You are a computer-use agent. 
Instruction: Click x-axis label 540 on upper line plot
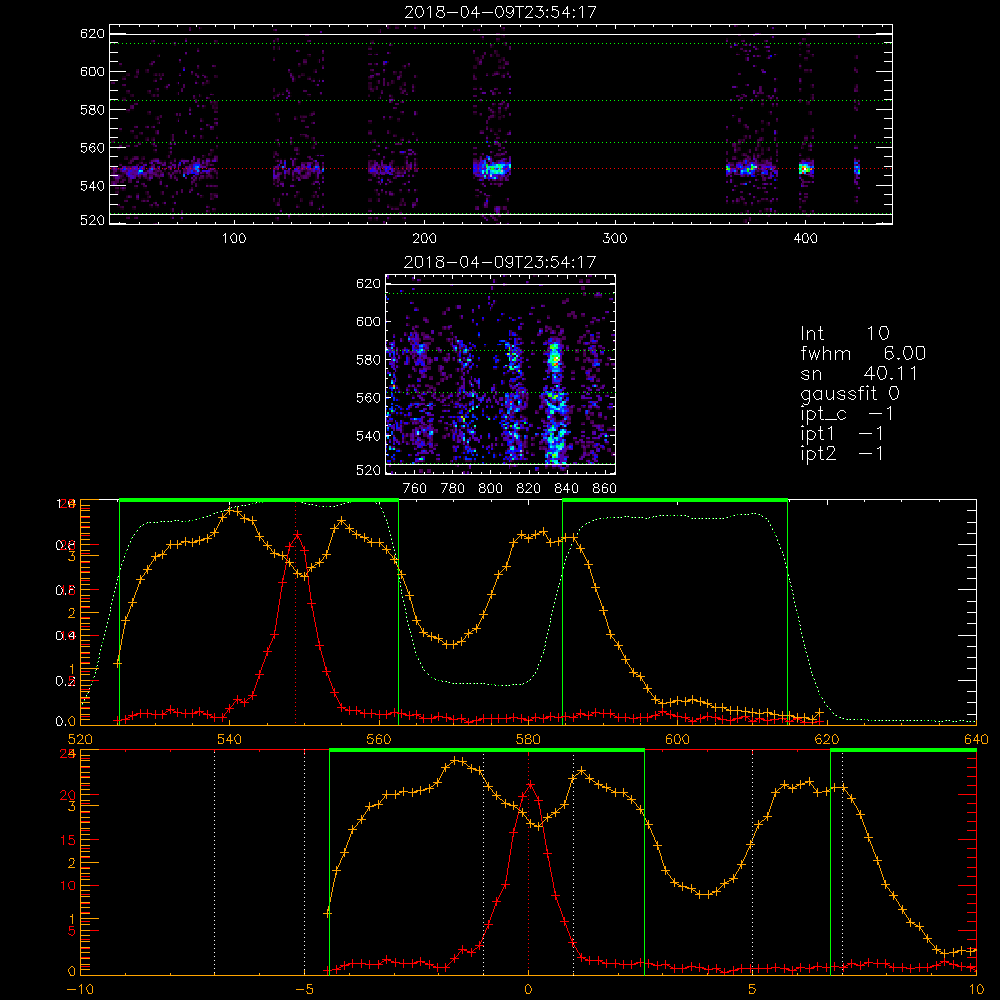coord(229,739)
